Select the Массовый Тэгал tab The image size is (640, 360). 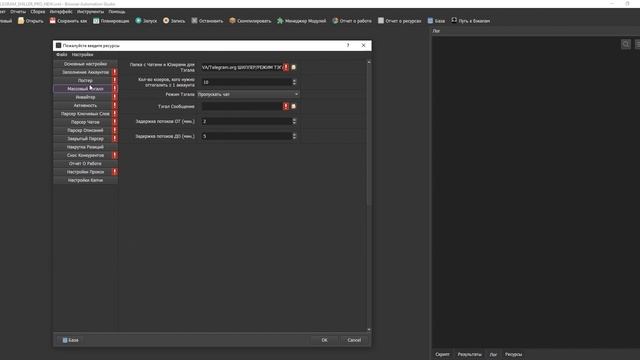[85, 89]
